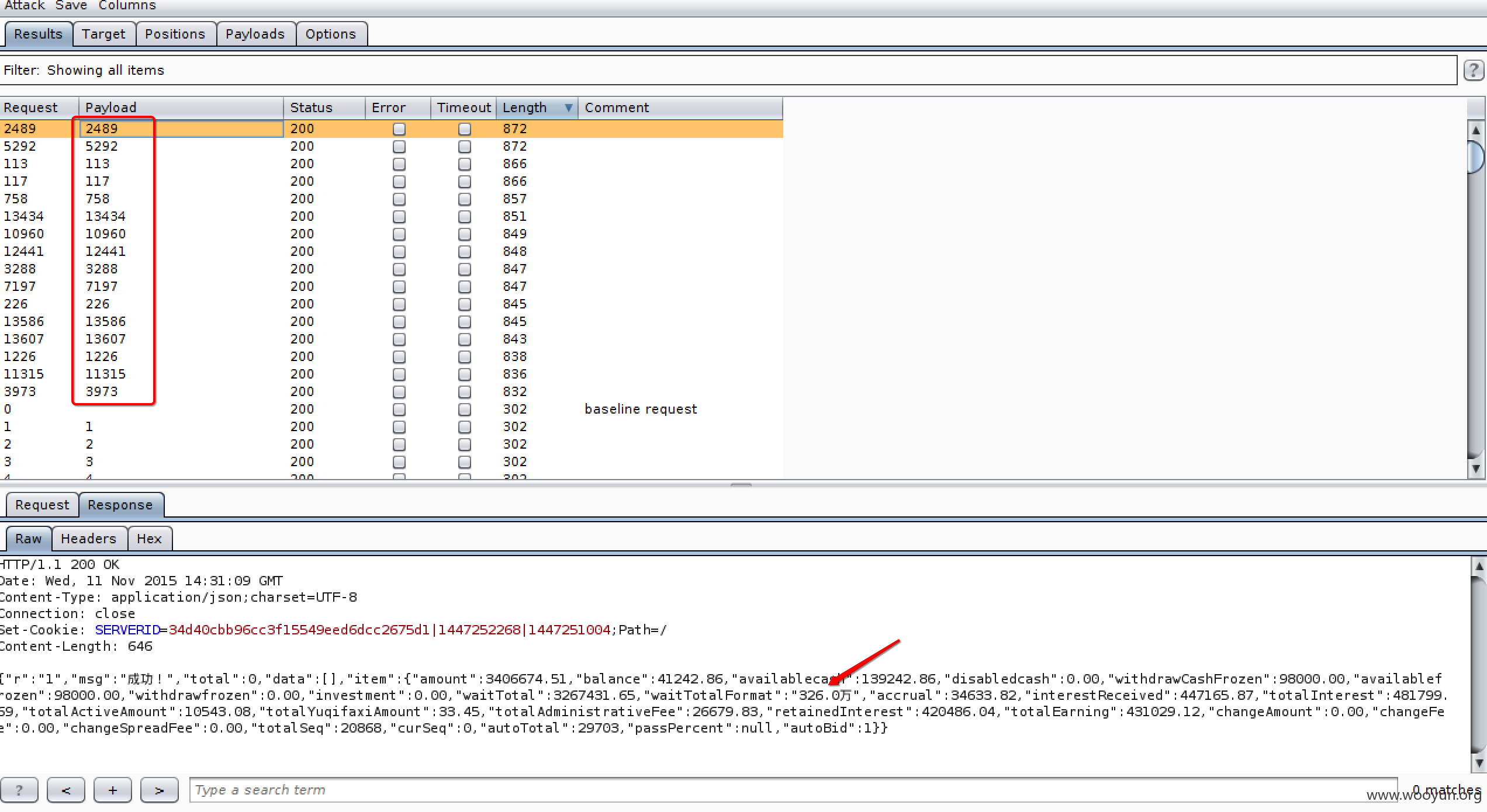Select the result row with payload 1226
Viewport: 1487px width, 812px height.
pos(391,357)
